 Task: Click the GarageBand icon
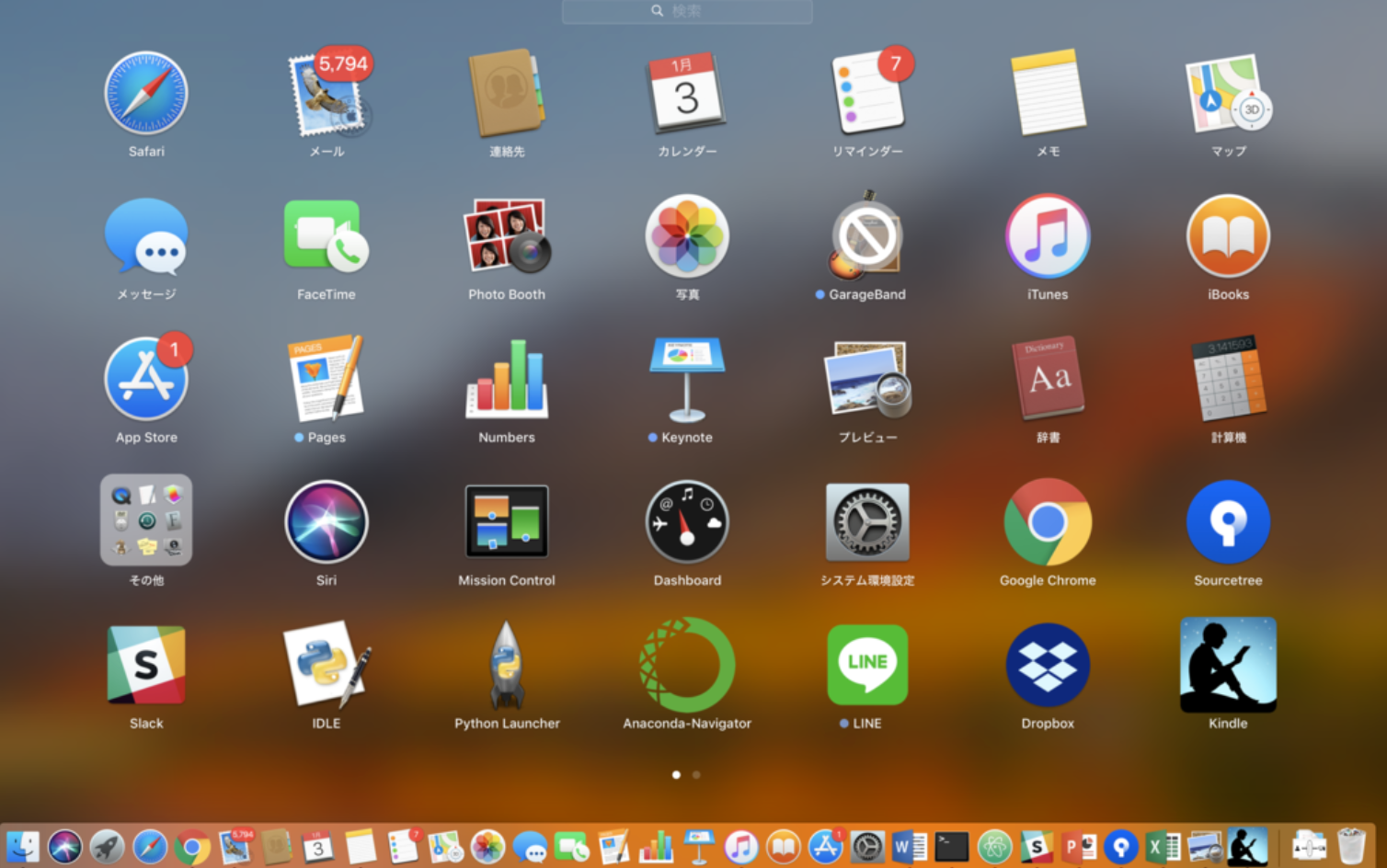[866, 236]
